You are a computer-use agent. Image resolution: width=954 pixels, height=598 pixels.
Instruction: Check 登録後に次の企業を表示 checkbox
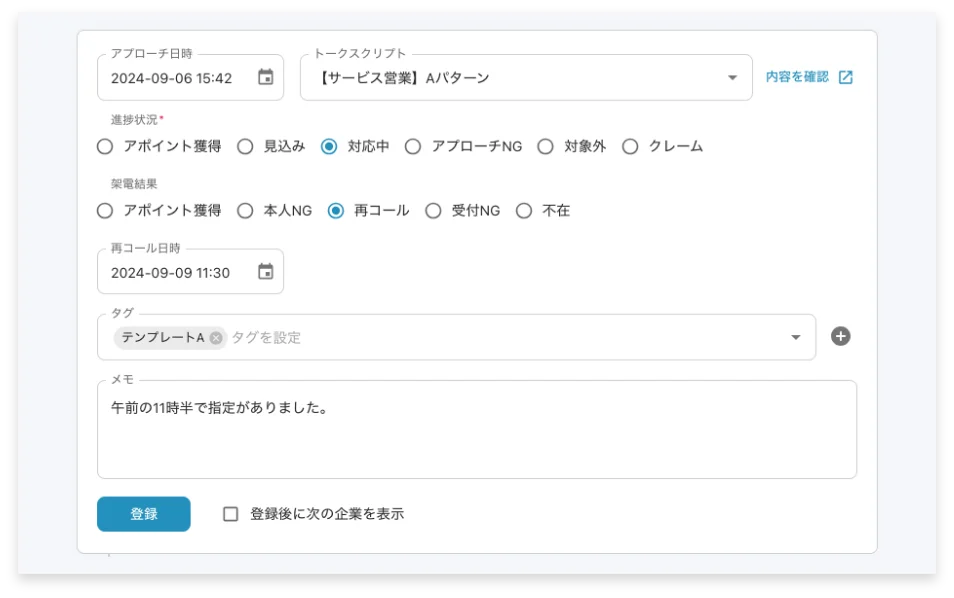click(231, 514)
